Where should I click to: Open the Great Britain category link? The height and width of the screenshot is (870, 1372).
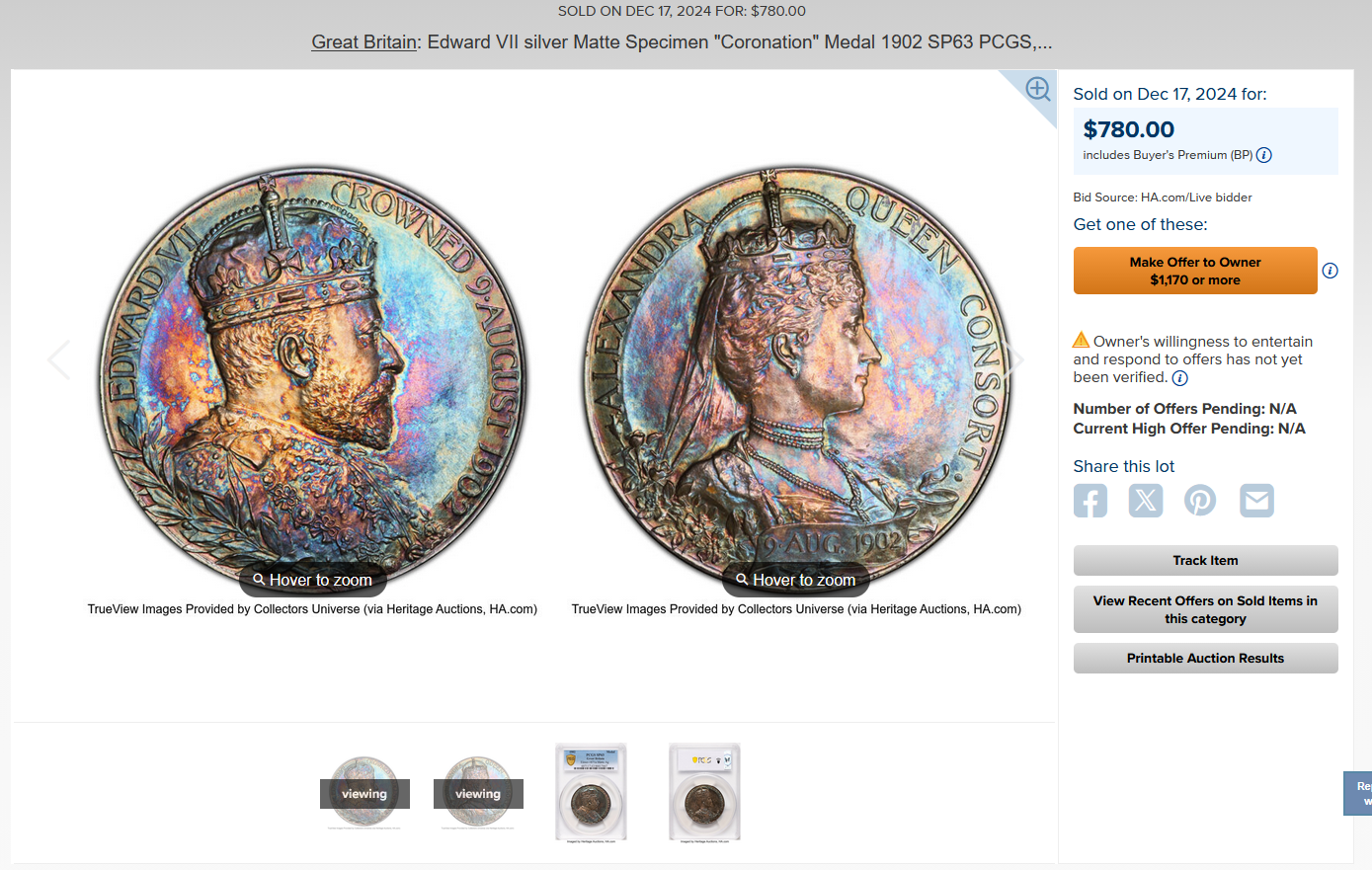pos(363,41)
